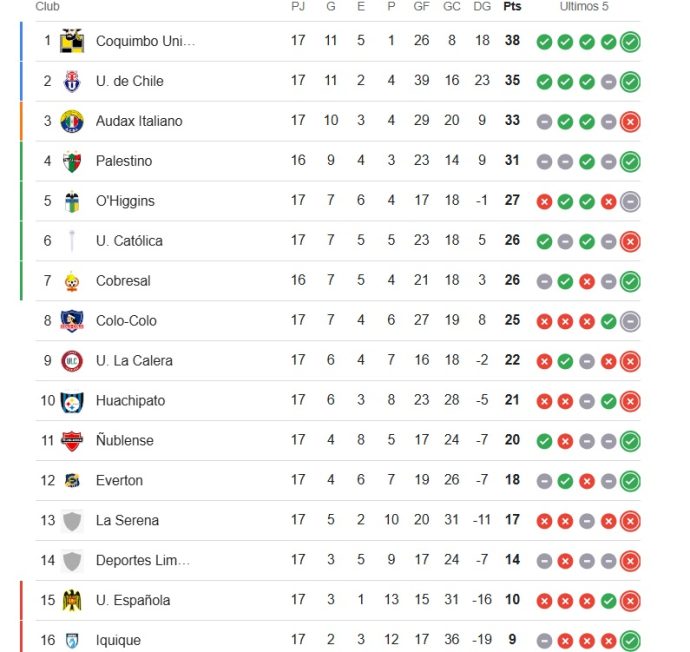Click the U. de Chile crest icon
The image size is (690, 652).
pyautogui.click(x=72, y=81)
